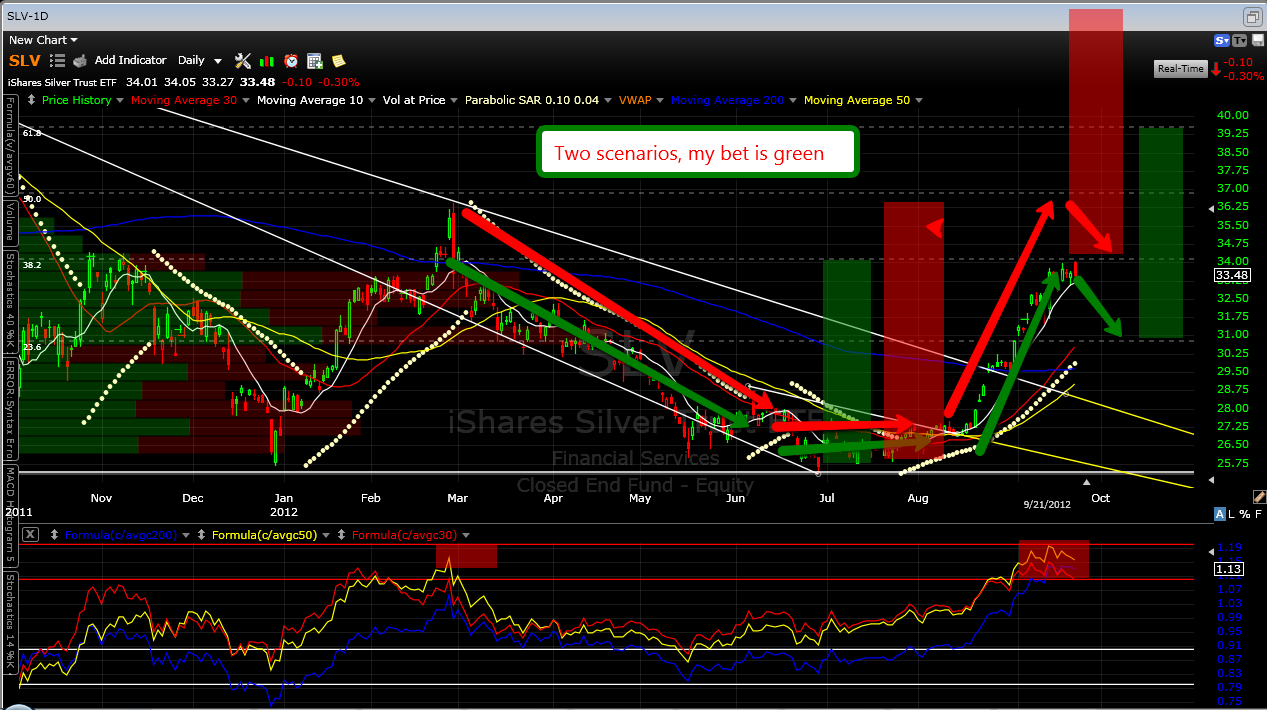Toggle the A (arithmetic) scale option
The height and width of the screenshot is (710, 1267).
(x=1219, y=514)
